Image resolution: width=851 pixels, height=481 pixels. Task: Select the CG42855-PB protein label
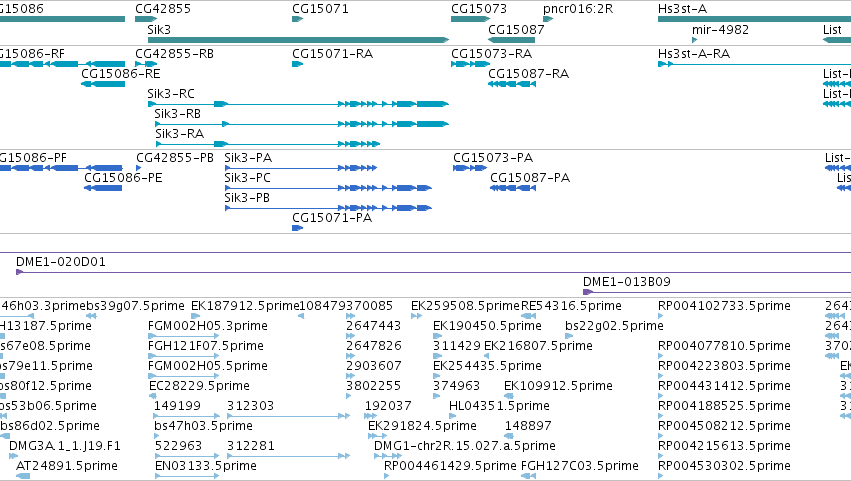click(175, 158)
